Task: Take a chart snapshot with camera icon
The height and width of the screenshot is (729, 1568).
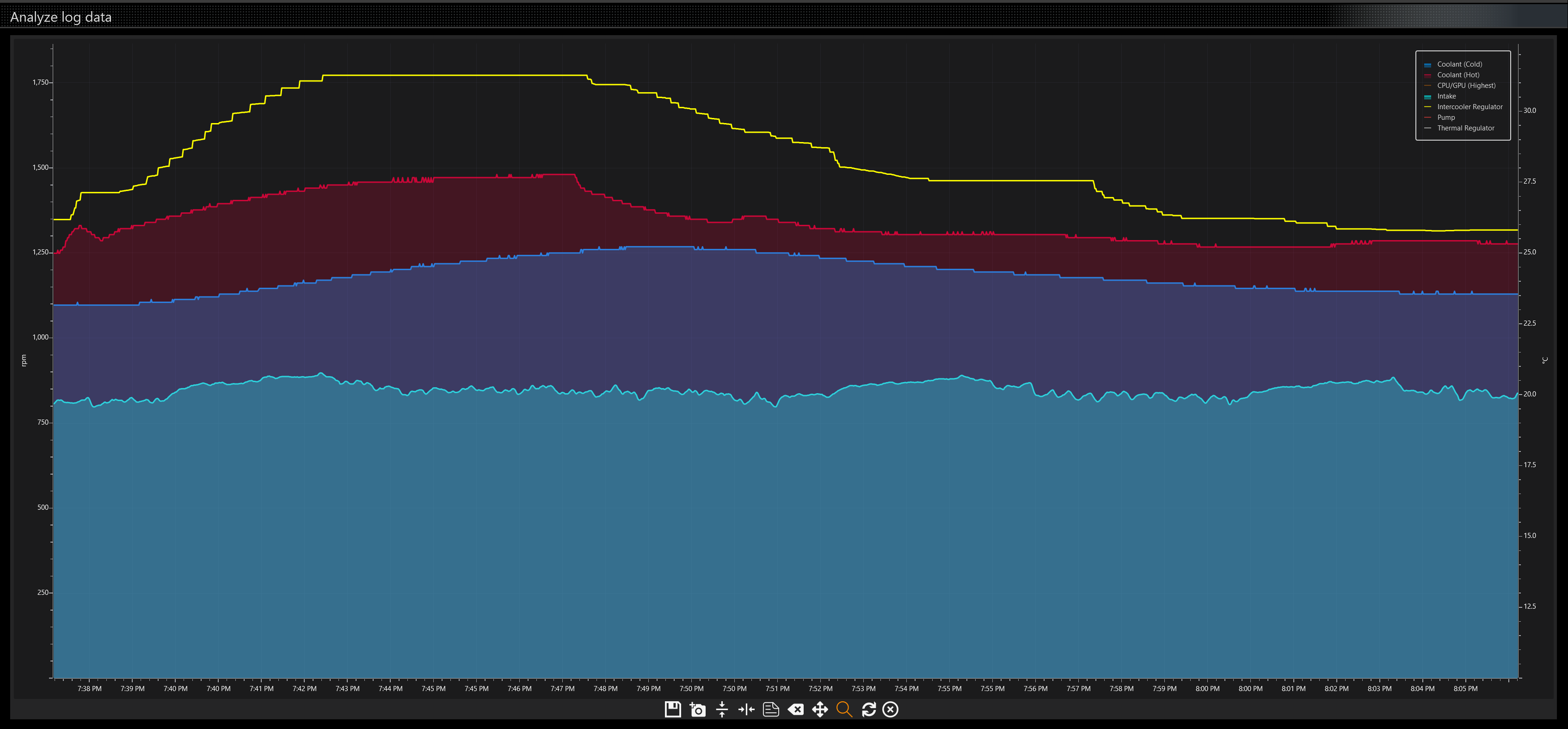Action: (698, 710)
